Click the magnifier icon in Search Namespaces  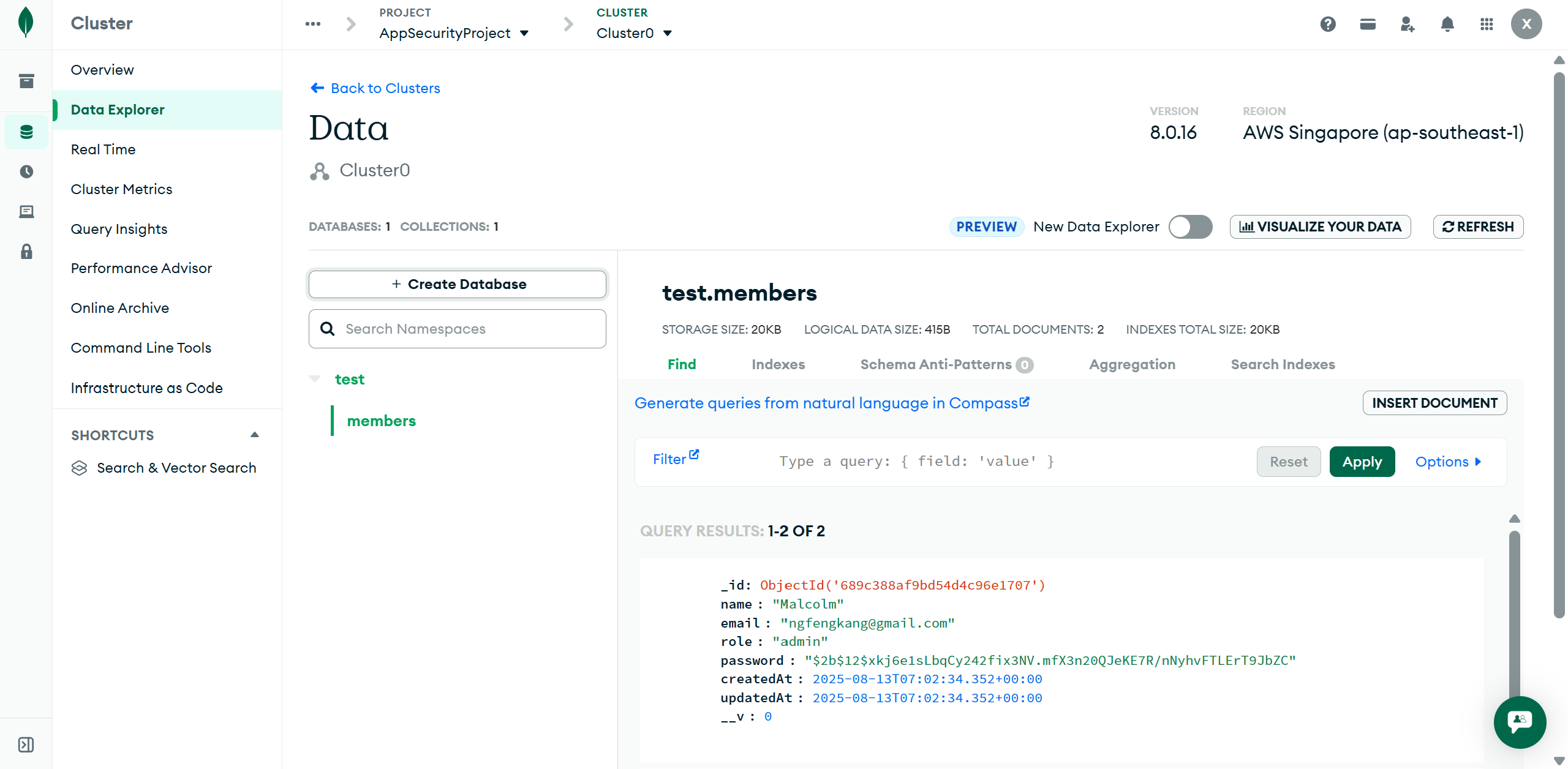[x=328, y=329]
